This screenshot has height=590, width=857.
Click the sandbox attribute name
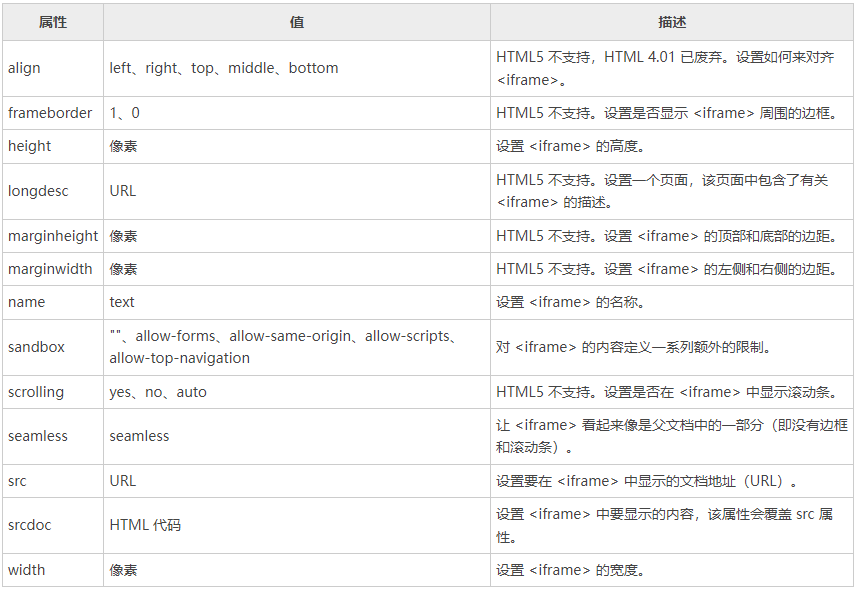(36, 347)
